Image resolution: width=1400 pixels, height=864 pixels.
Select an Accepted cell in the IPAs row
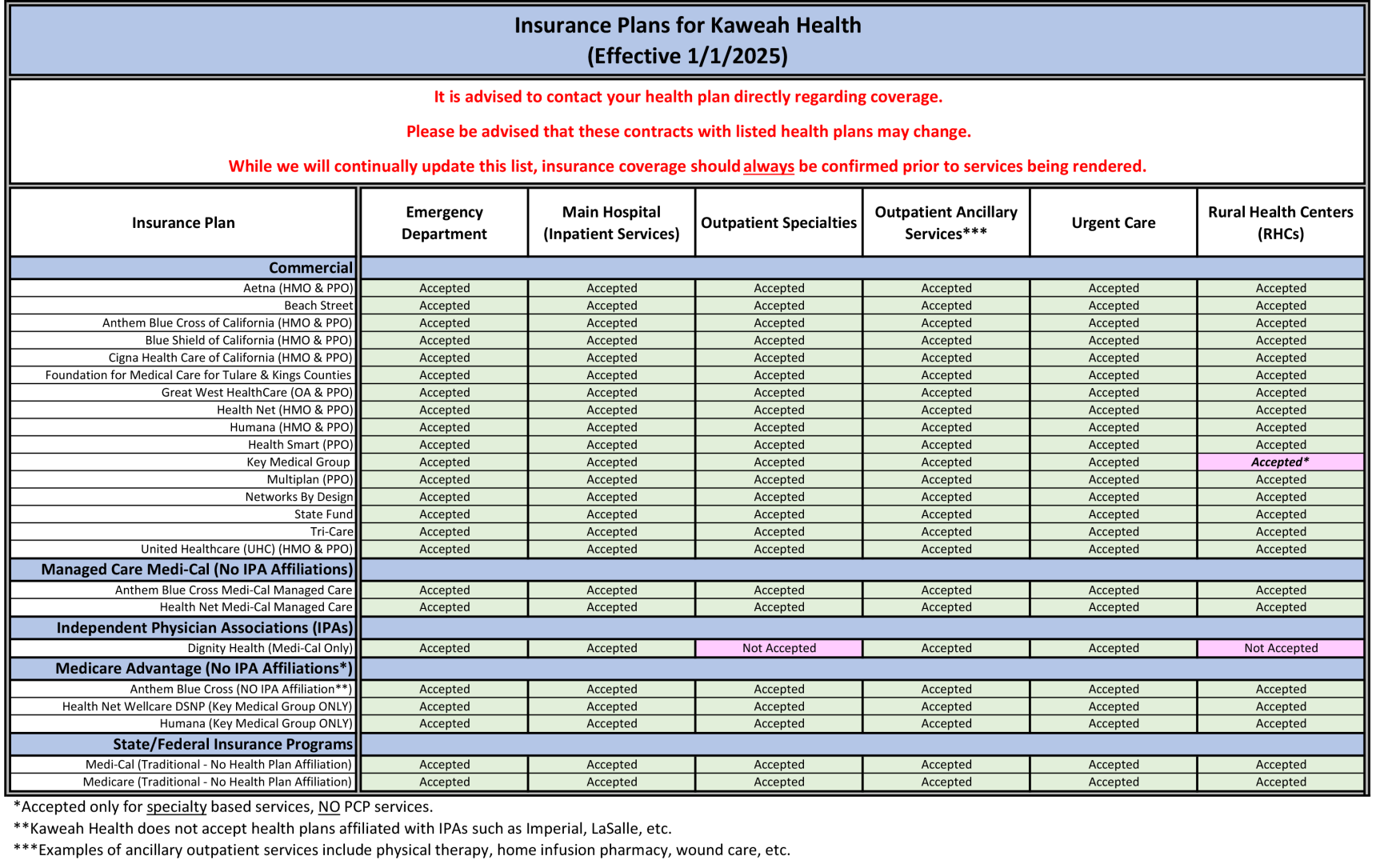click(445, 648)
